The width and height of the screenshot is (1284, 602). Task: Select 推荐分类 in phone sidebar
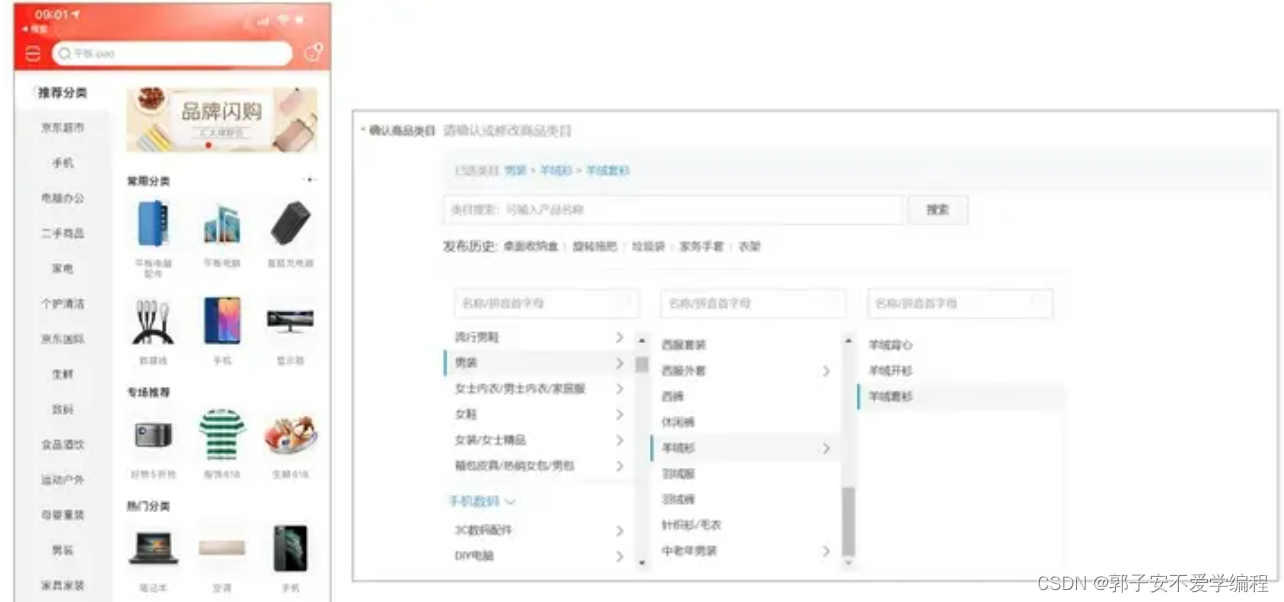[x=62, y=93]
